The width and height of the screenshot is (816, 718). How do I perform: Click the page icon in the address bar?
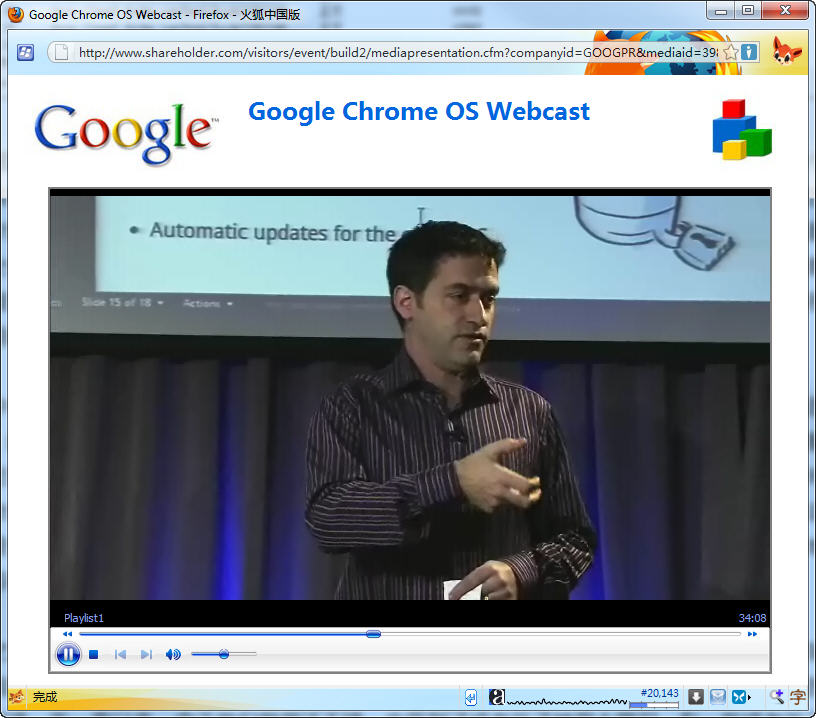pyautogui.click(x=61, y=53)
